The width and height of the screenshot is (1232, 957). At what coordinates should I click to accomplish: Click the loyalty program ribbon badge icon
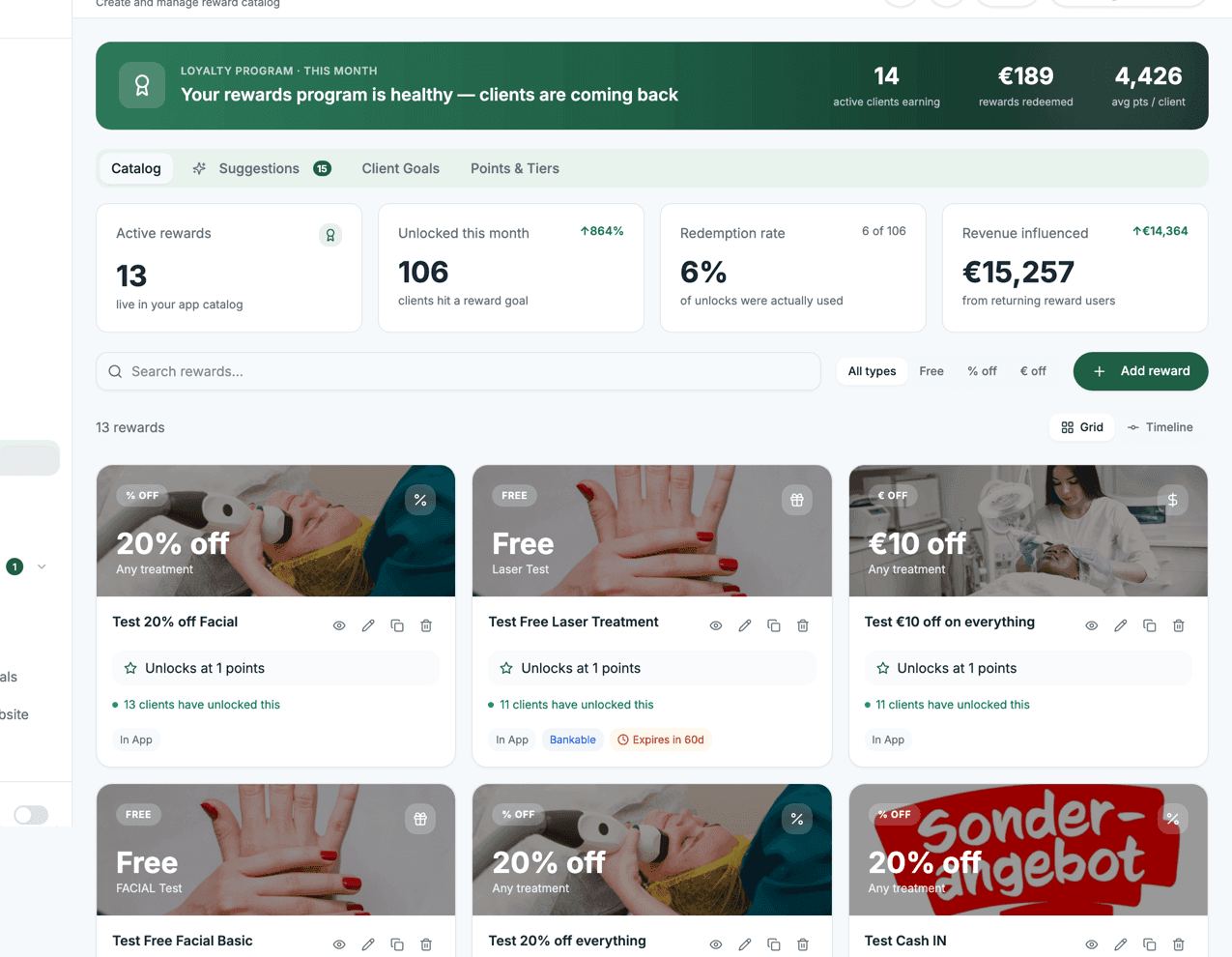click(x=142, y=86)
